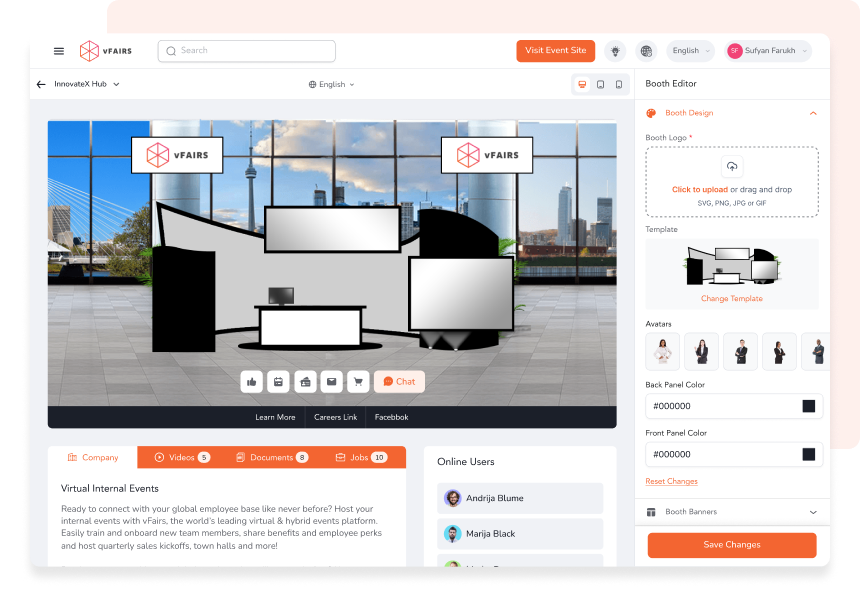This screenshot has width=860, height=600.
Task: Open the Front Panel Color swatch
Action: [808, 455]
